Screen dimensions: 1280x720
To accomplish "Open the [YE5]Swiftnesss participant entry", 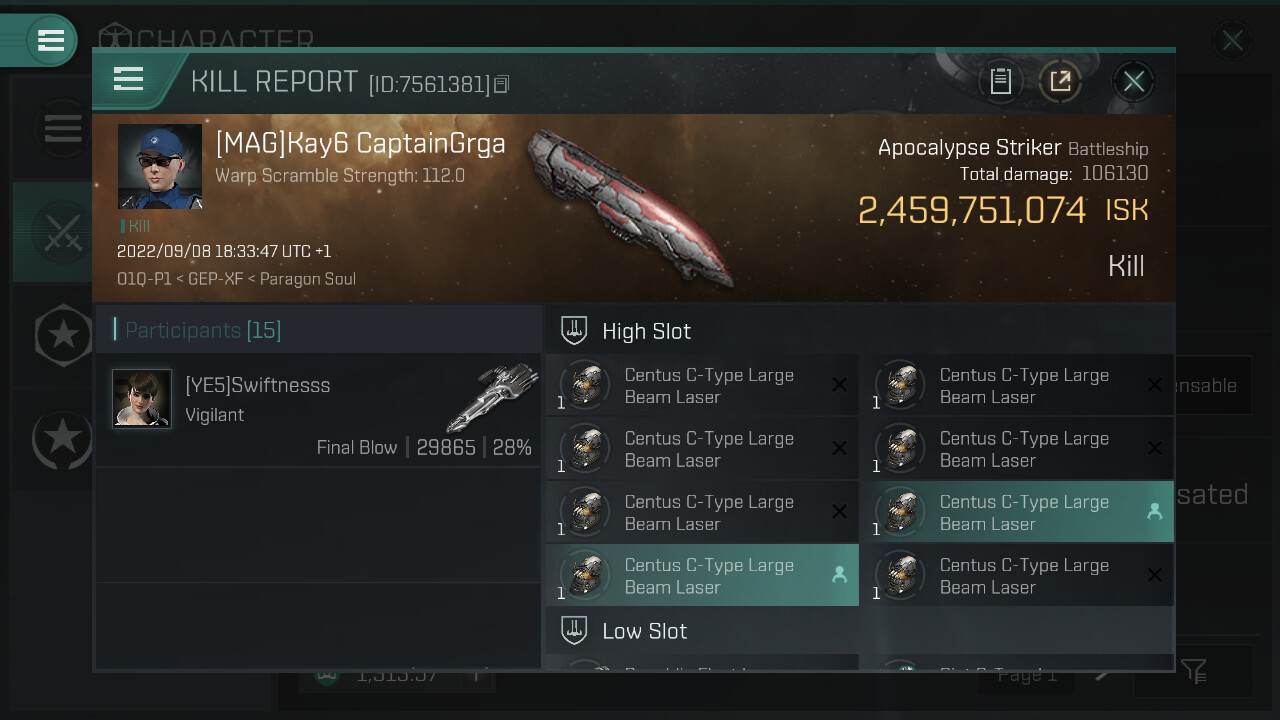I will tap(318, 410).
